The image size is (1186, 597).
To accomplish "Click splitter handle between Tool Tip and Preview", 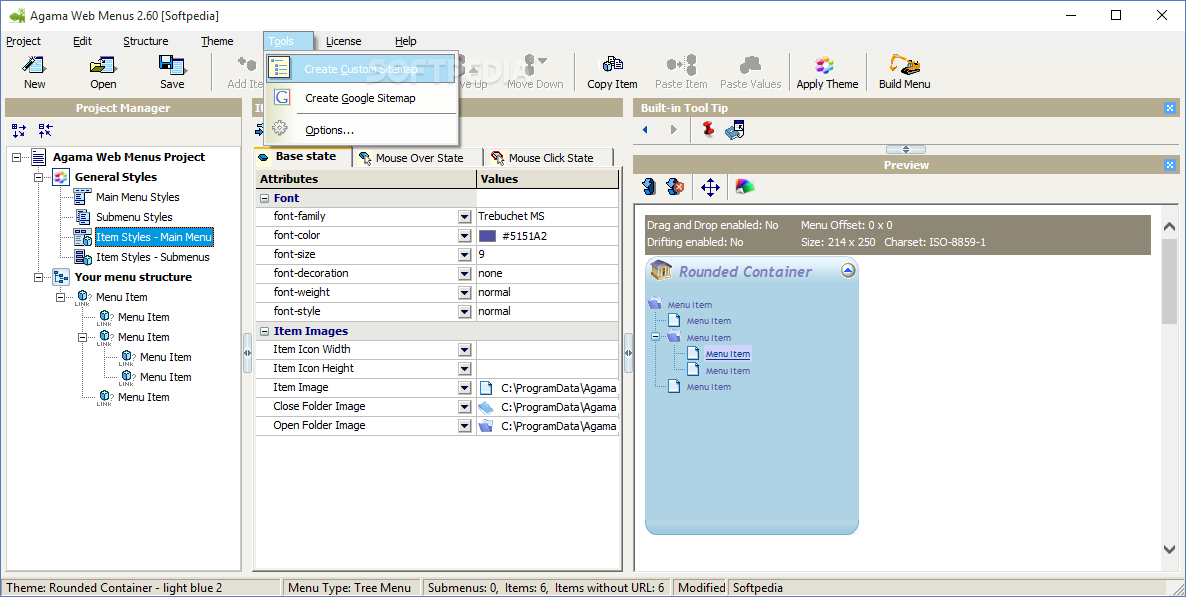I will pyautogui.click(x=905, y=149).
